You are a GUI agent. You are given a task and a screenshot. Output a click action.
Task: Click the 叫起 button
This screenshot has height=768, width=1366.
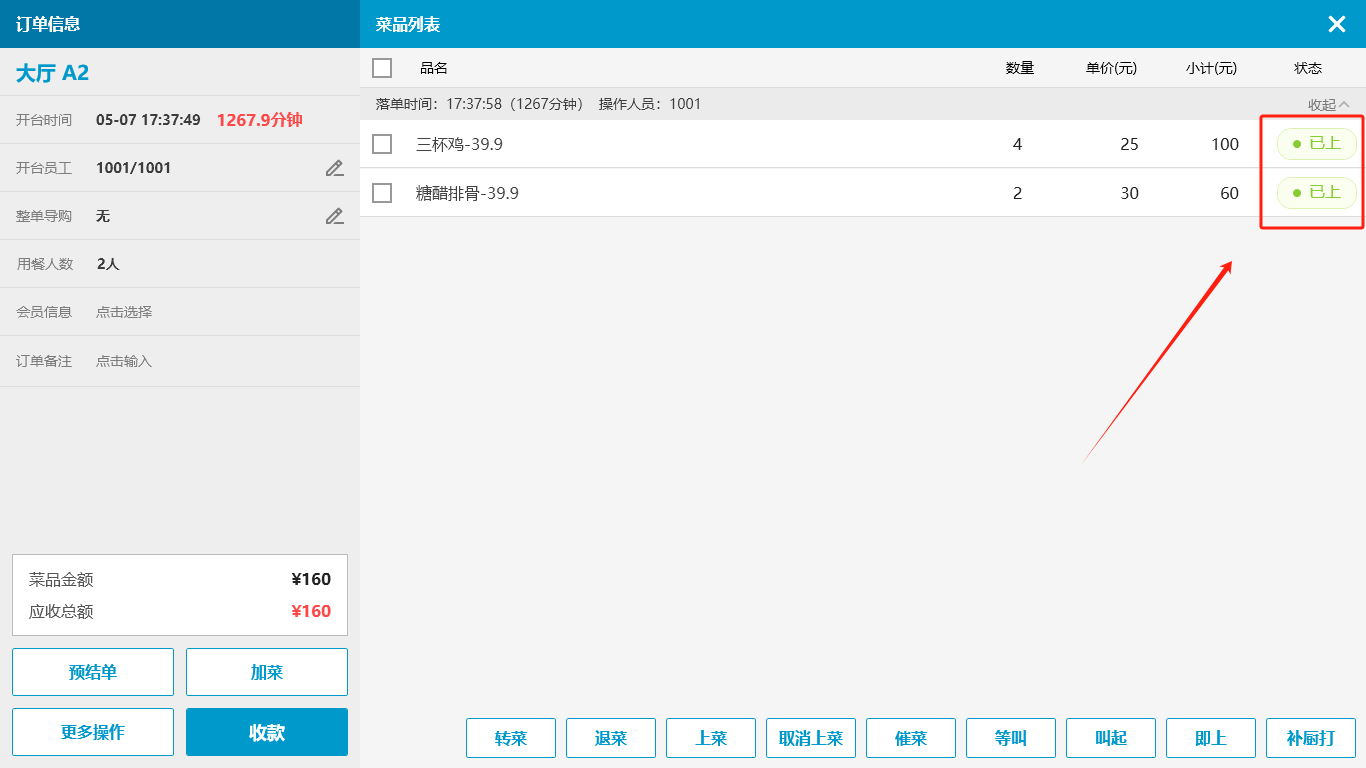1111,738
